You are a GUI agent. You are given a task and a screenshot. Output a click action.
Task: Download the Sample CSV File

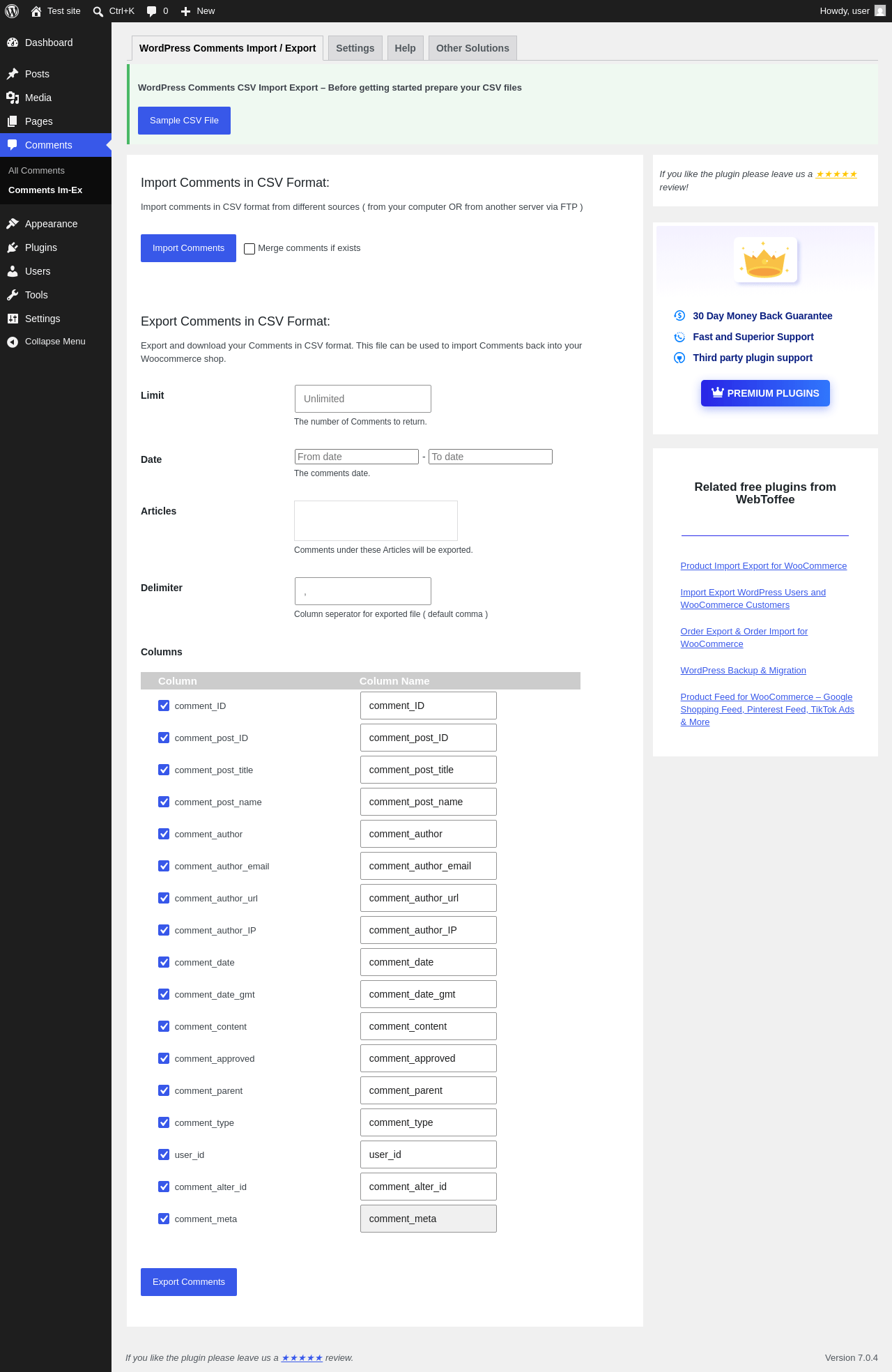[184, 121]
